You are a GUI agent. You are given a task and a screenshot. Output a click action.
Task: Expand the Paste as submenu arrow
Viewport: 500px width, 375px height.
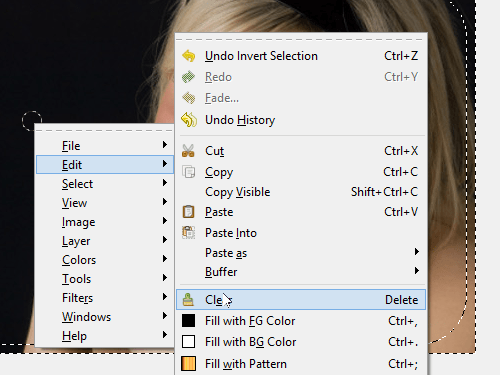(417, 252)
